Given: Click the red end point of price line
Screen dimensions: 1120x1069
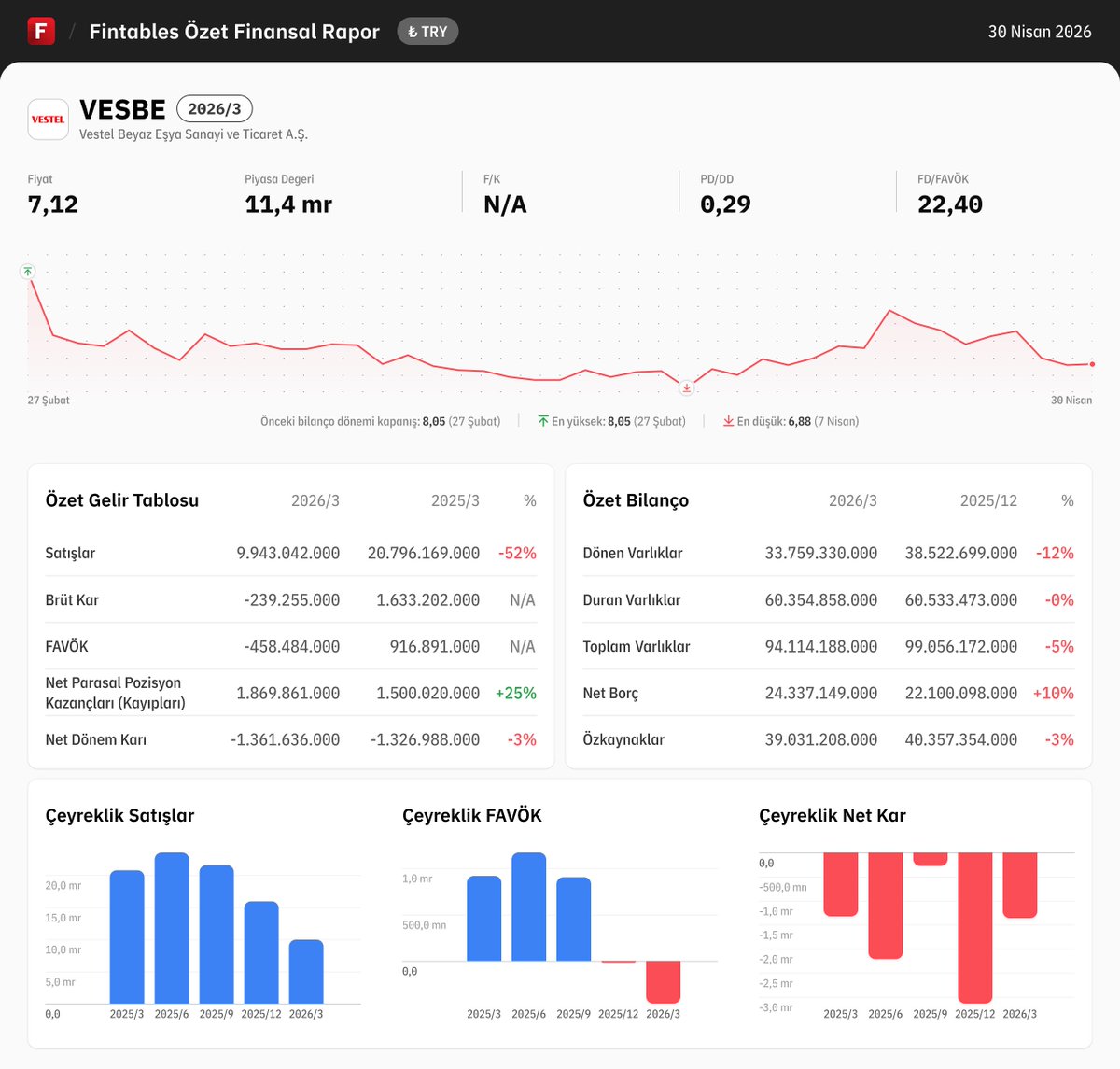Looking at the screenshot, I should pos(1092,364).
